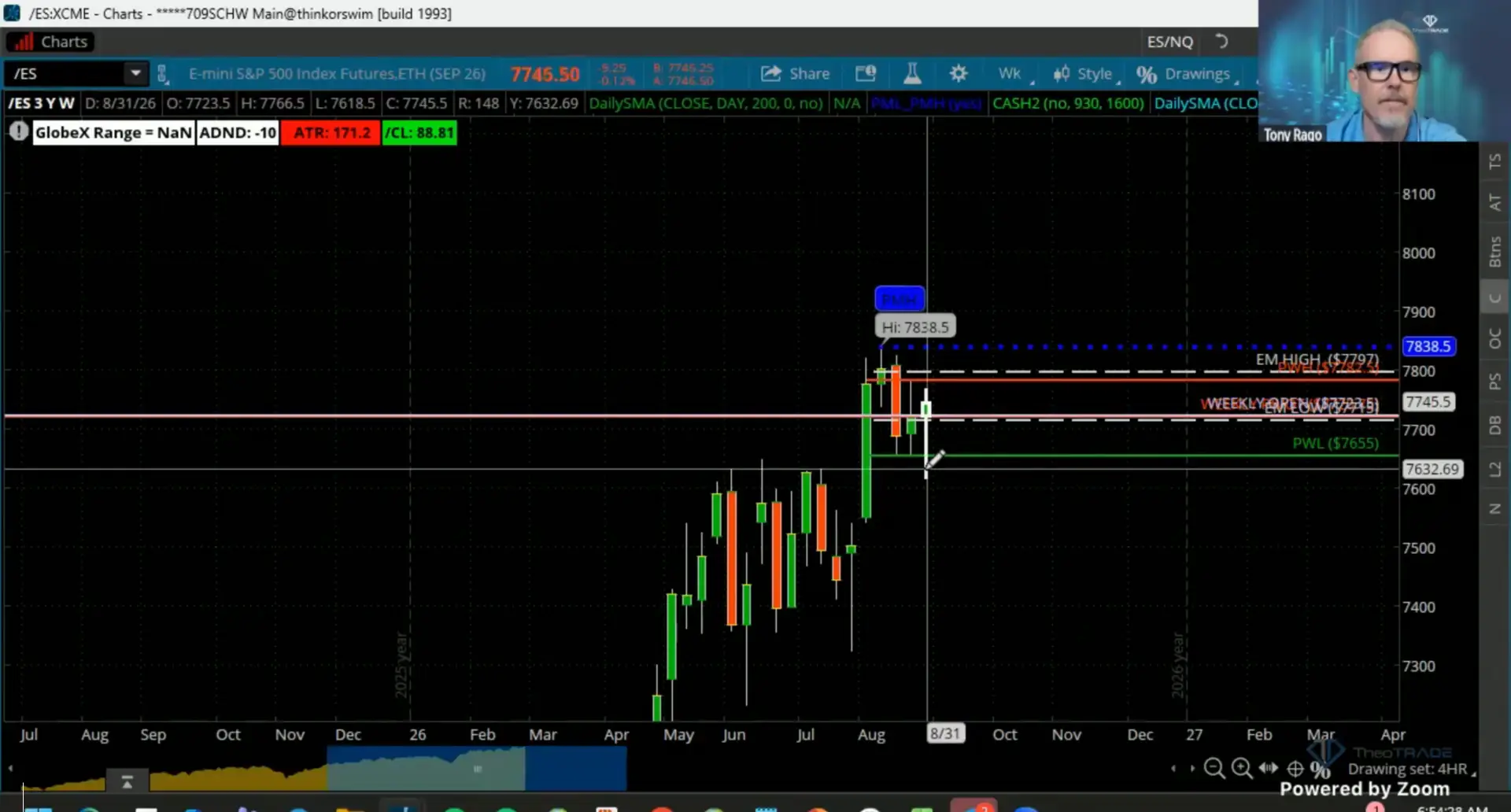Image resolution: width=1511 pixels, height=812 pixels.
Task: Click the chart warning exclamation icon
Action: coord(18,131)
